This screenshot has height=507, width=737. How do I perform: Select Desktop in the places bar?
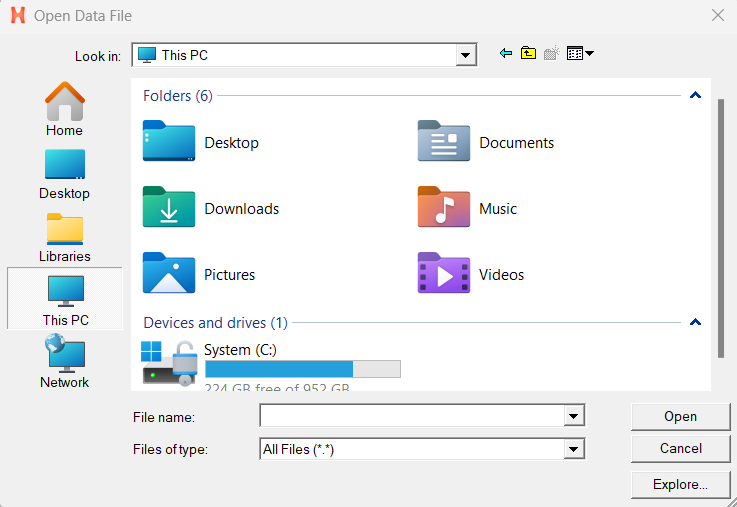point(64,174)
